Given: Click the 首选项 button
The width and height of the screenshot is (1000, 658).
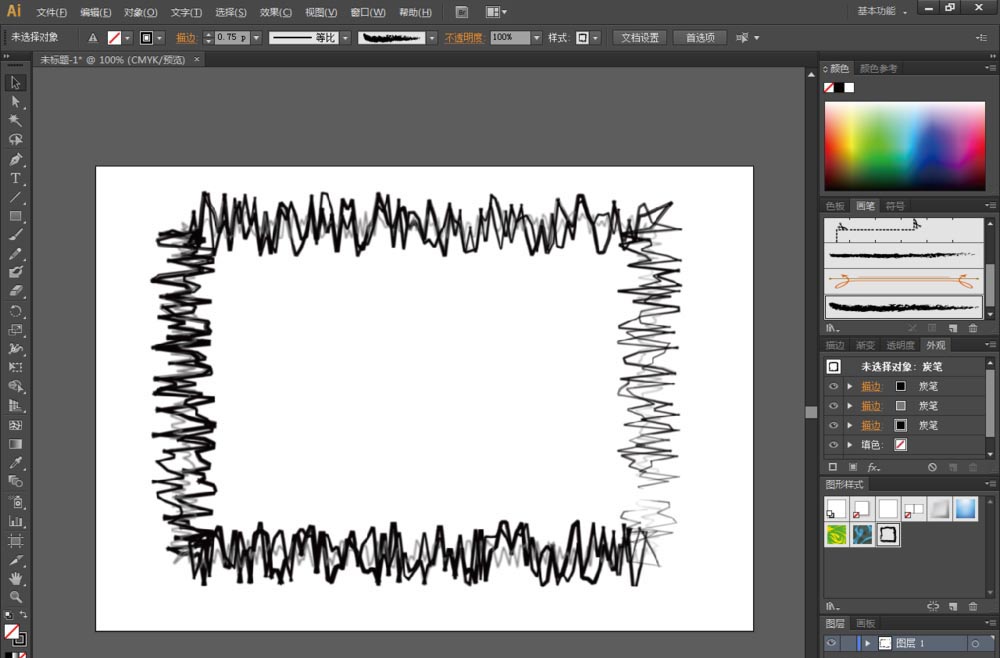Looking at the screenshot, I should click(700, 38).
